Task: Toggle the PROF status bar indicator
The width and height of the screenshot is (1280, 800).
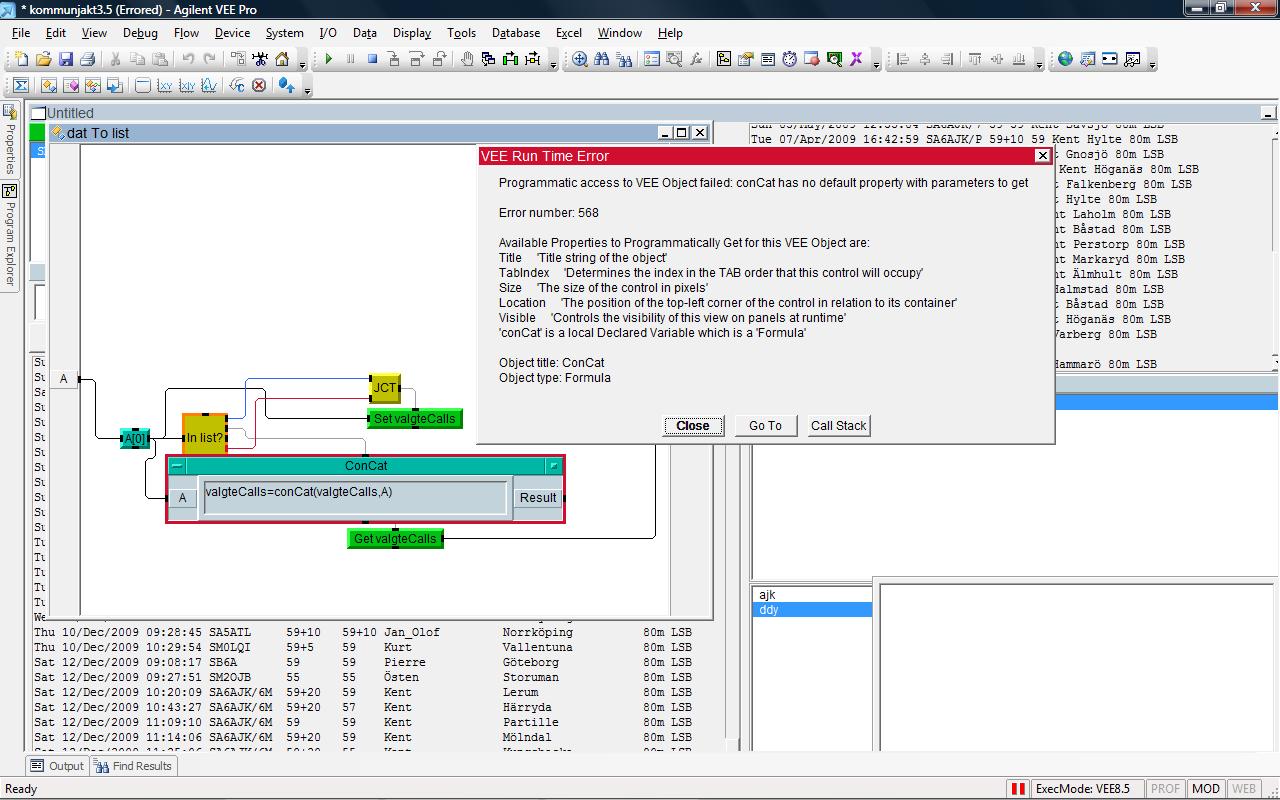Action: tap(1164, 788)
